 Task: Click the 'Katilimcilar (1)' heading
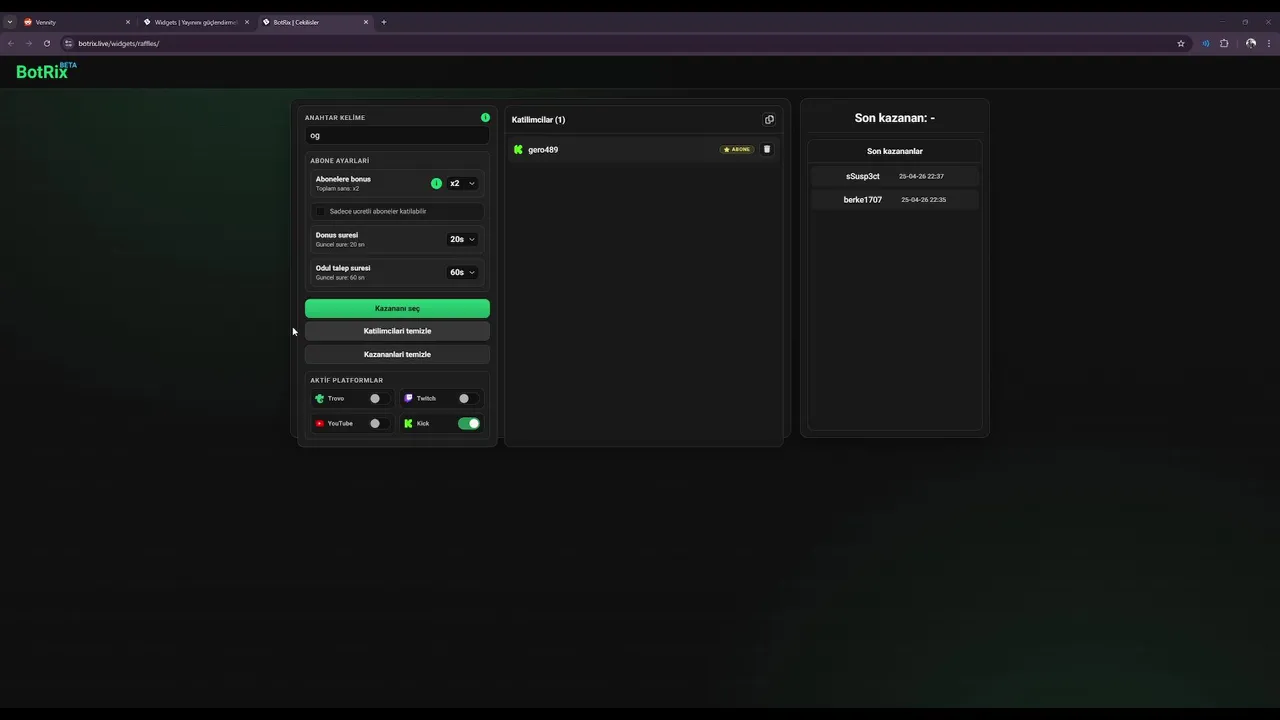[538, 120]
